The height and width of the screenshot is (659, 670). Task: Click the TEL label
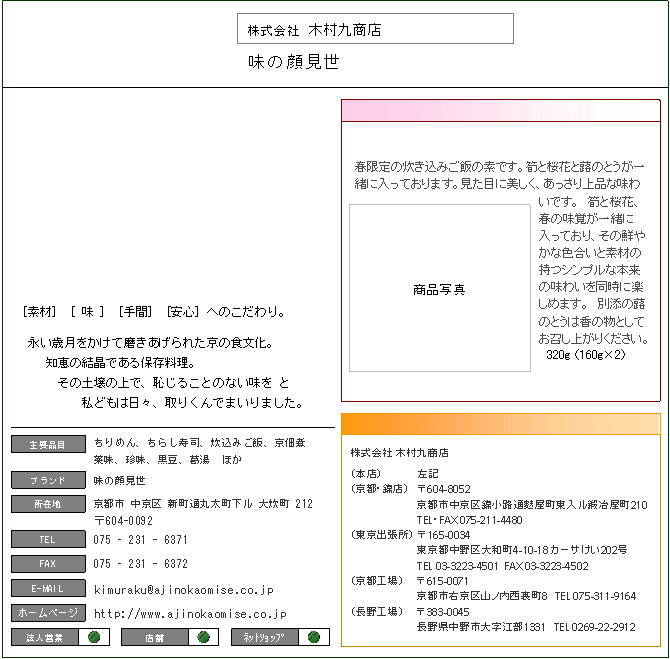pos(48,539)
